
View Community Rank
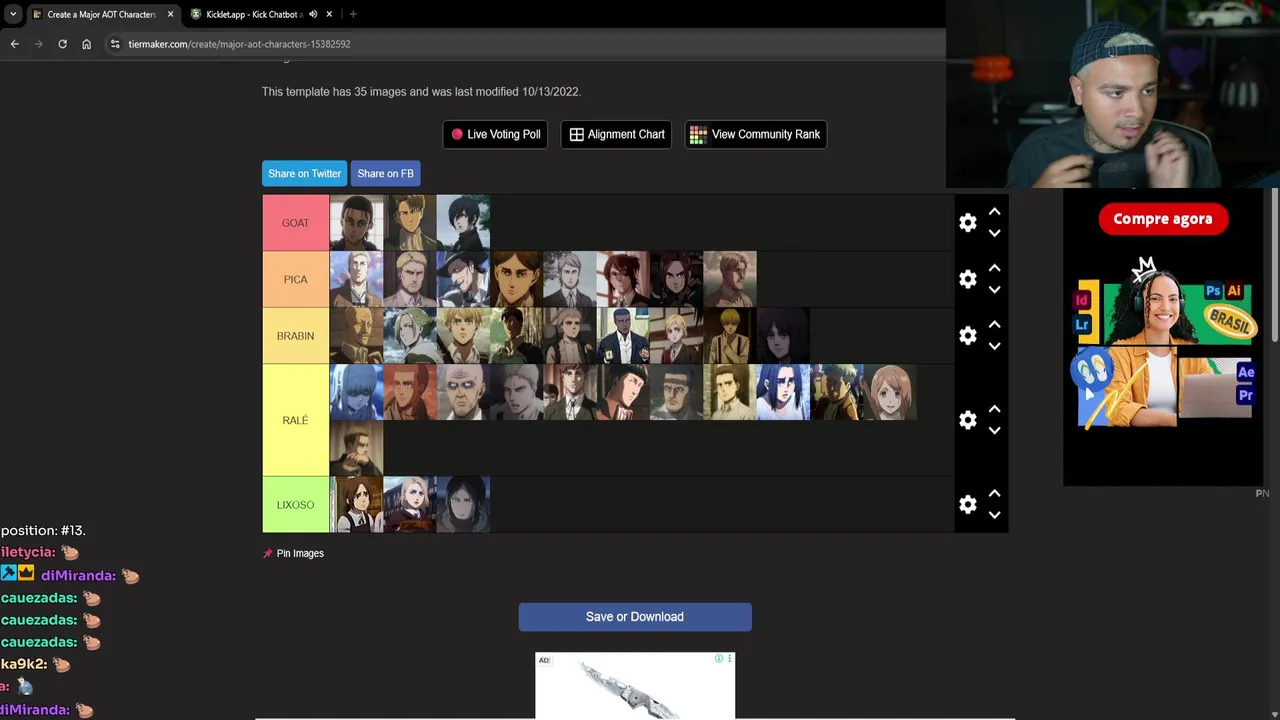pyautogui.click(x=755, y=134)
